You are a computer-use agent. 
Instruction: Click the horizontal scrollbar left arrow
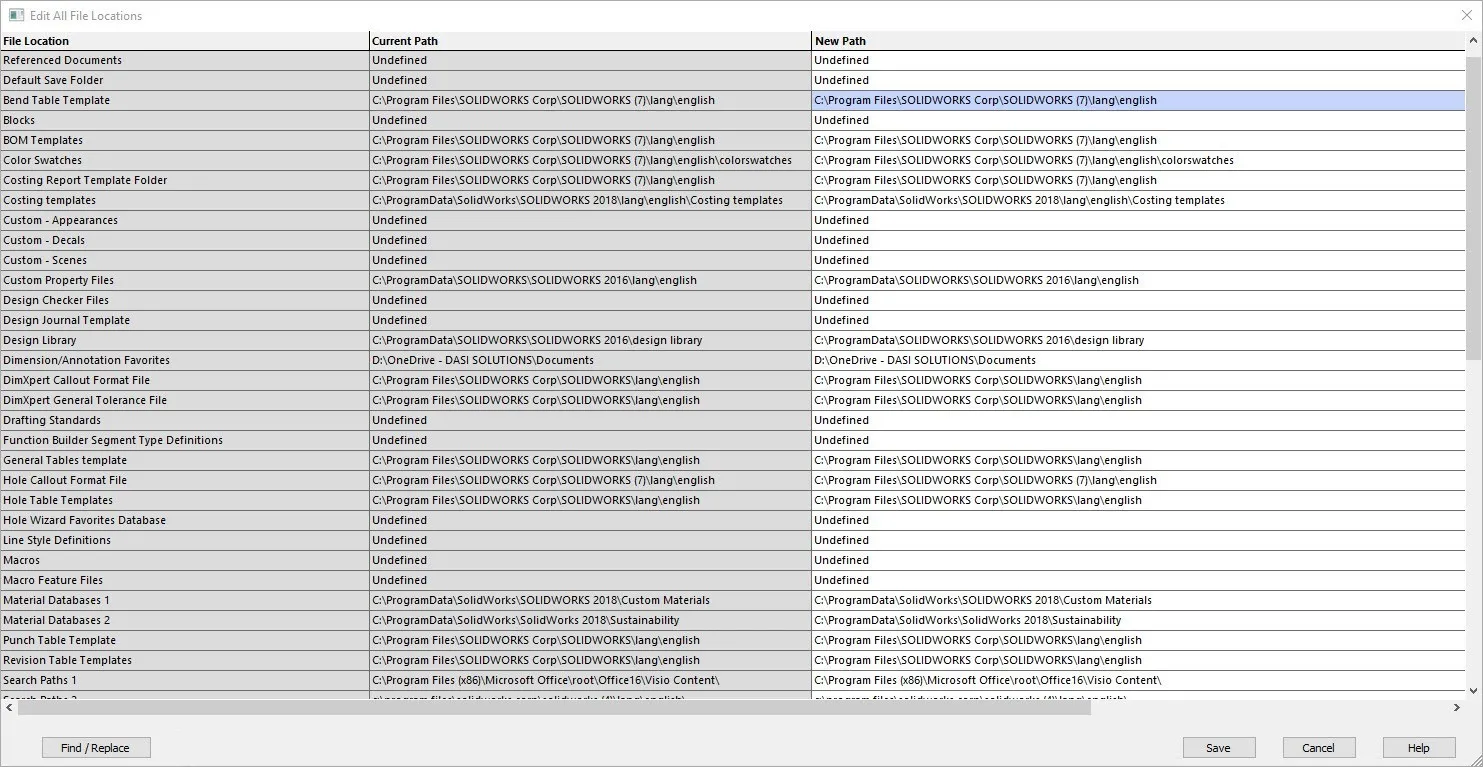(9, 707)
